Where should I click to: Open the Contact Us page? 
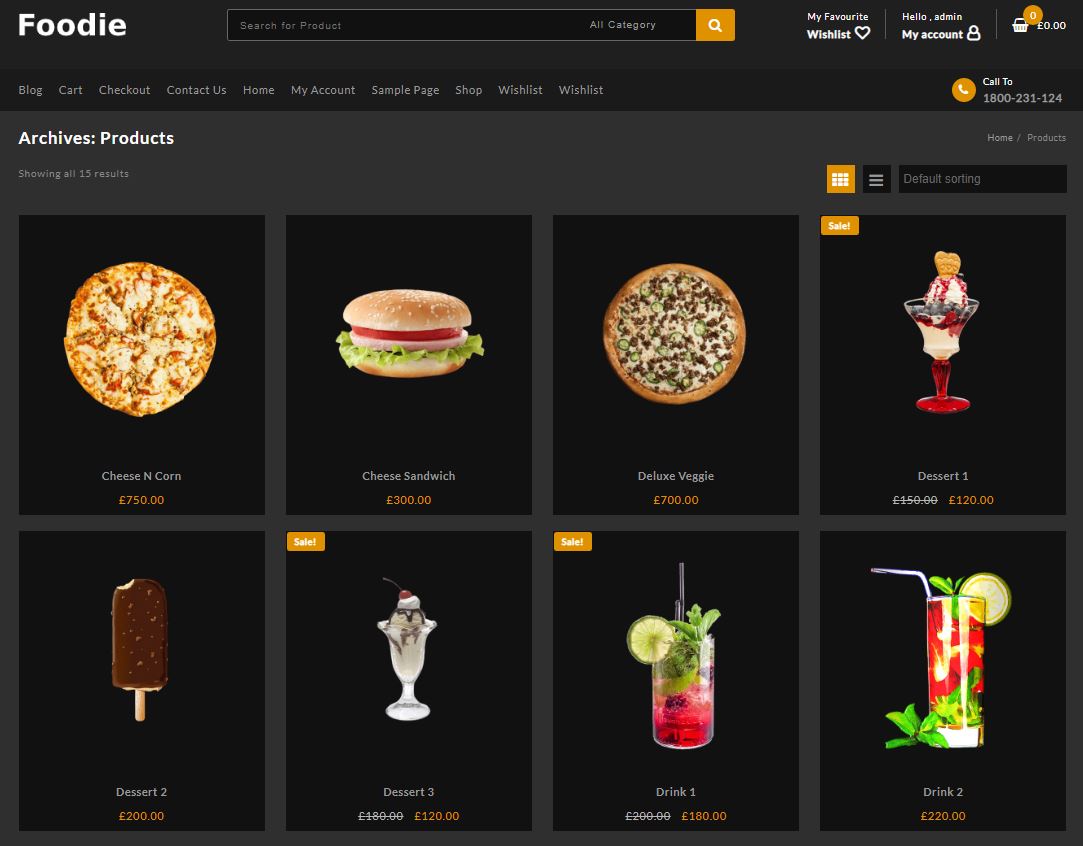coord(196,90)
